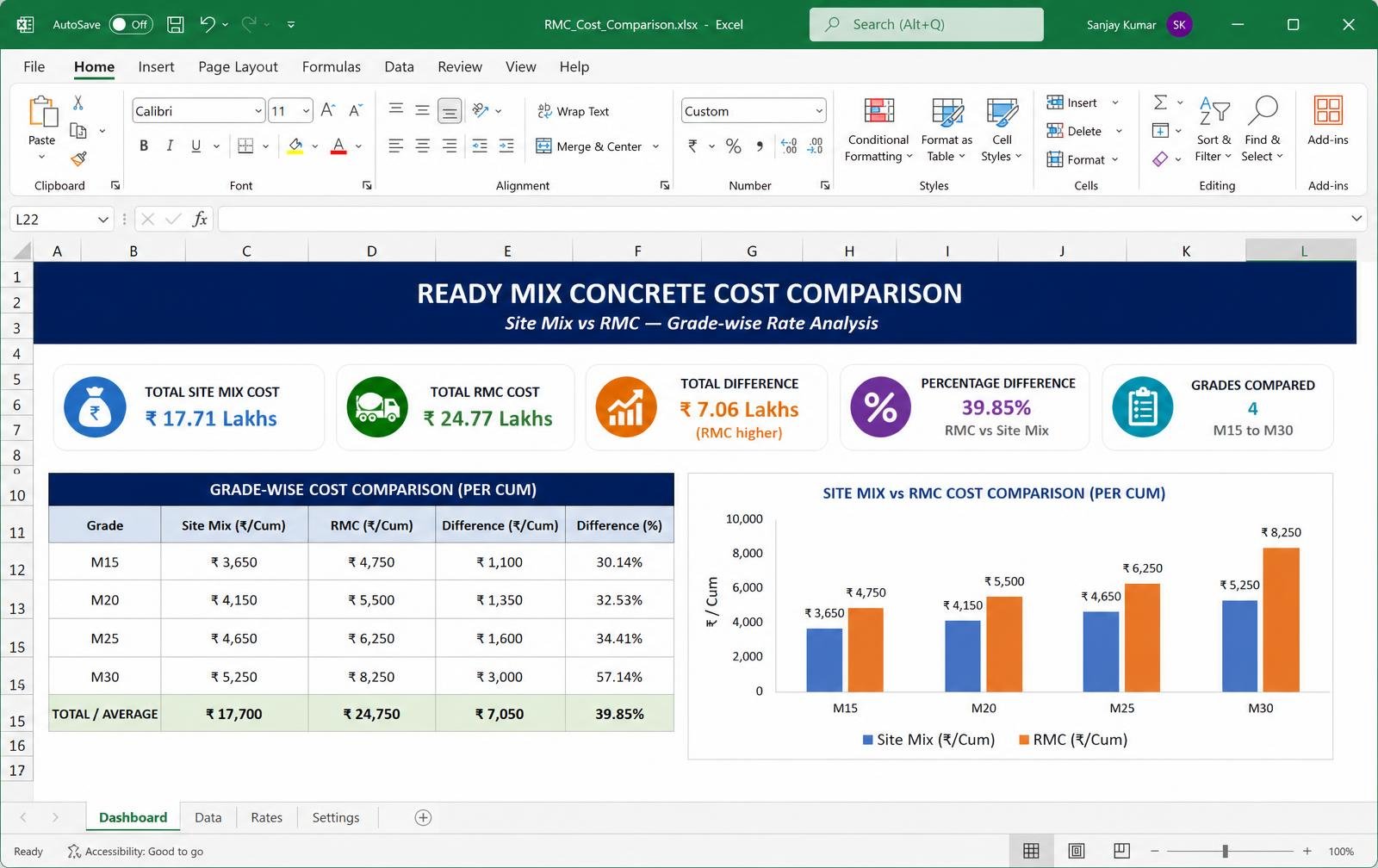Viewport: 1378px width, 868px height.
Task: Click Sort & Filter button
Action: pos(1214,129)
